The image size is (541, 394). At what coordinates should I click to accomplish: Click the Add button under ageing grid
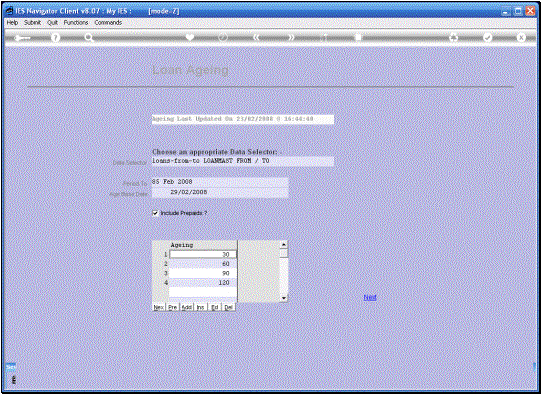(187, 307)
